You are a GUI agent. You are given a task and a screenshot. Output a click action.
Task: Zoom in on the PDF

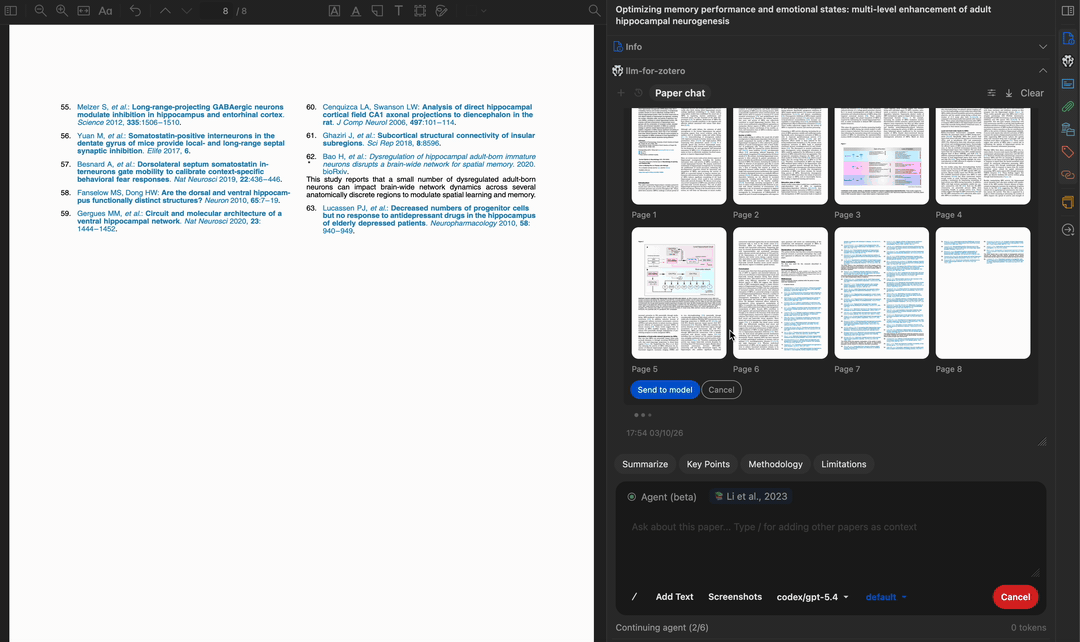62,11
